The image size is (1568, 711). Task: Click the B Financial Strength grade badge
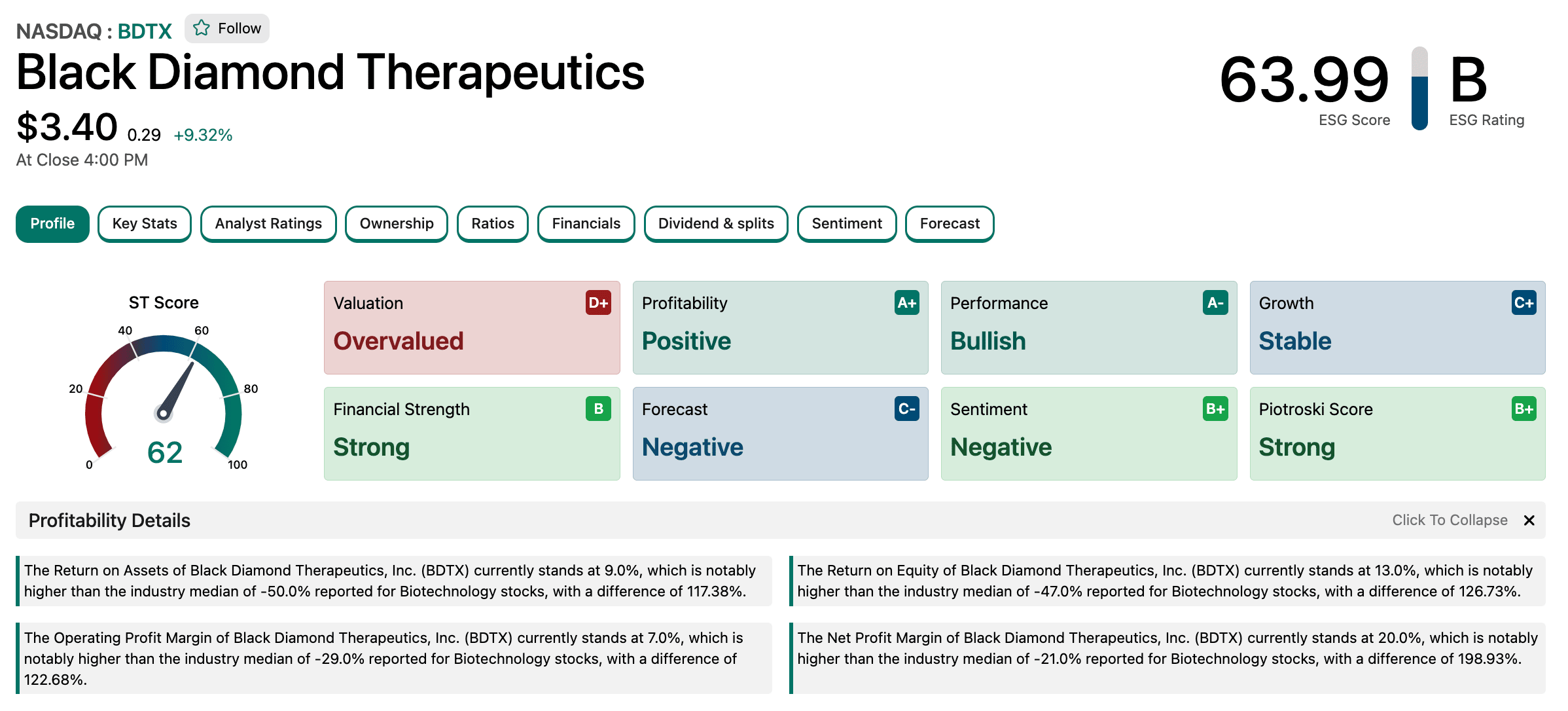(598, 409)
